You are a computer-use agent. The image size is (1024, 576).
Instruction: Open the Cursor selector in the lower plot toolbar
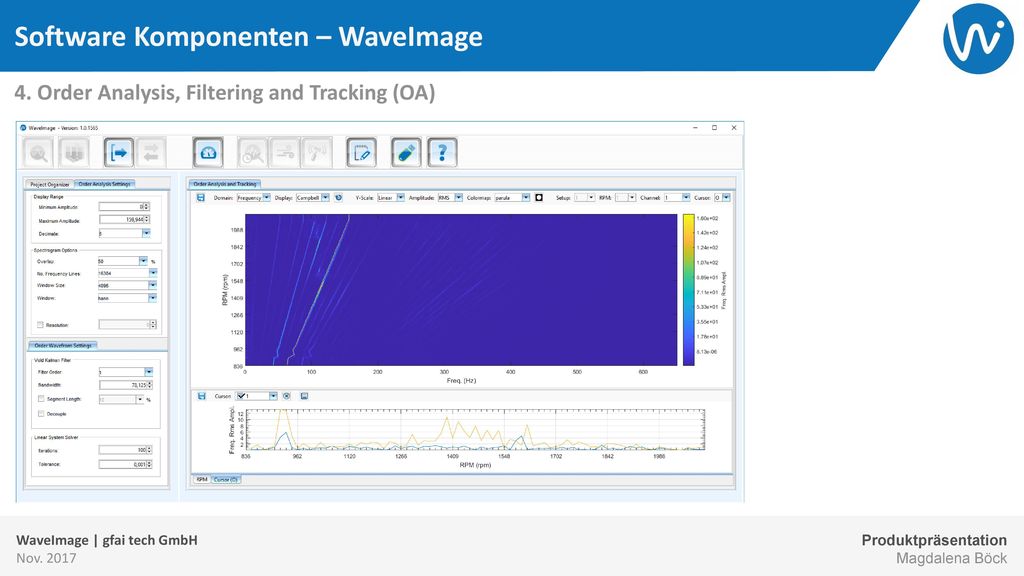(257, 396)
